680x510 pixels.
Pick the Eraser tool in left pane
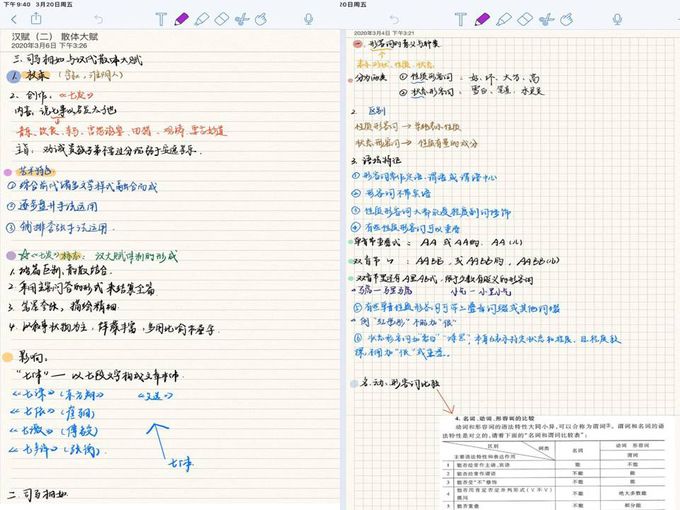[x=223, y=19]
